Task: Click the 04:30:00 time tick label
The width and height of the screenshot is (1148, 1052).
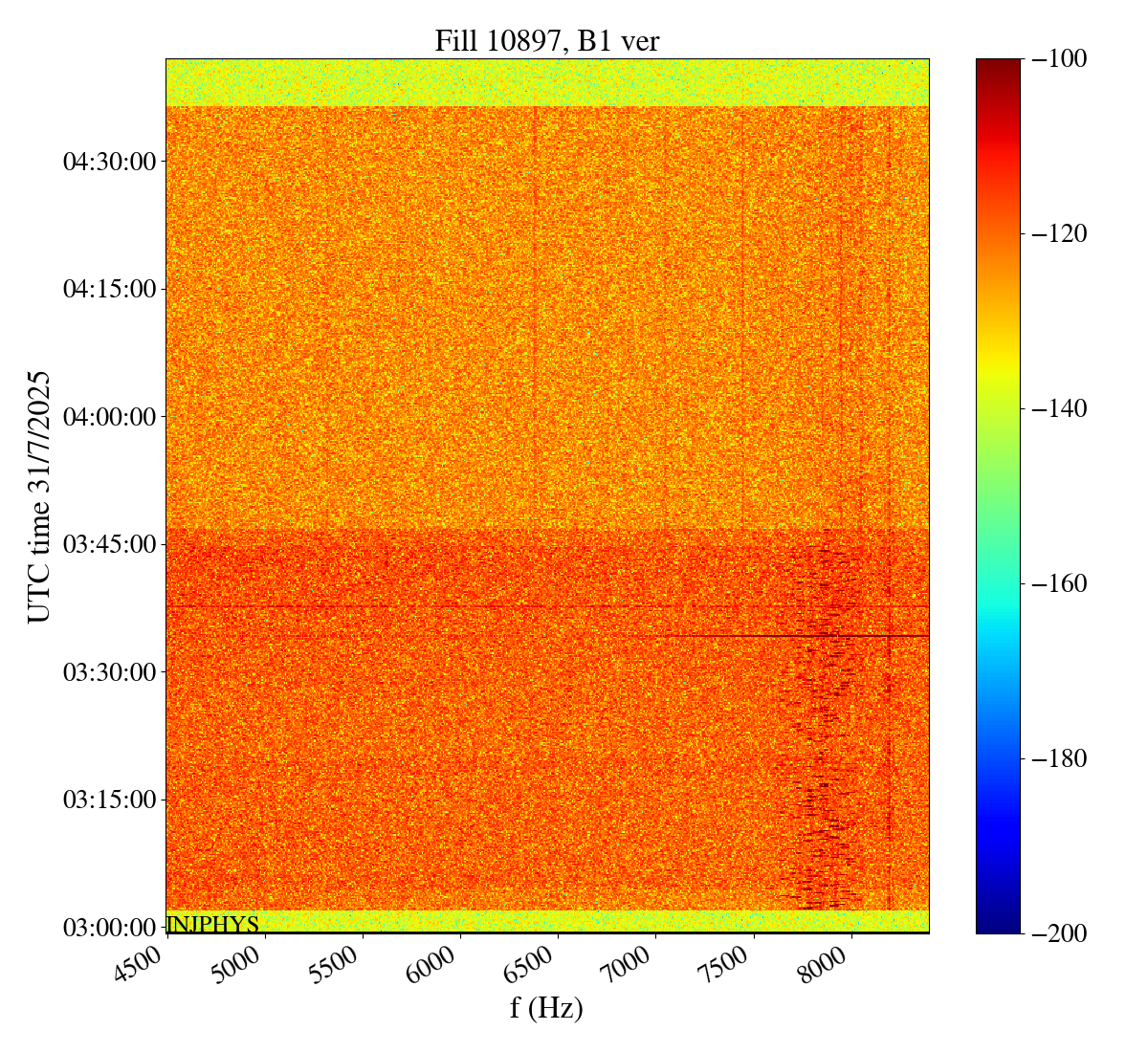Action: [109, 162]
